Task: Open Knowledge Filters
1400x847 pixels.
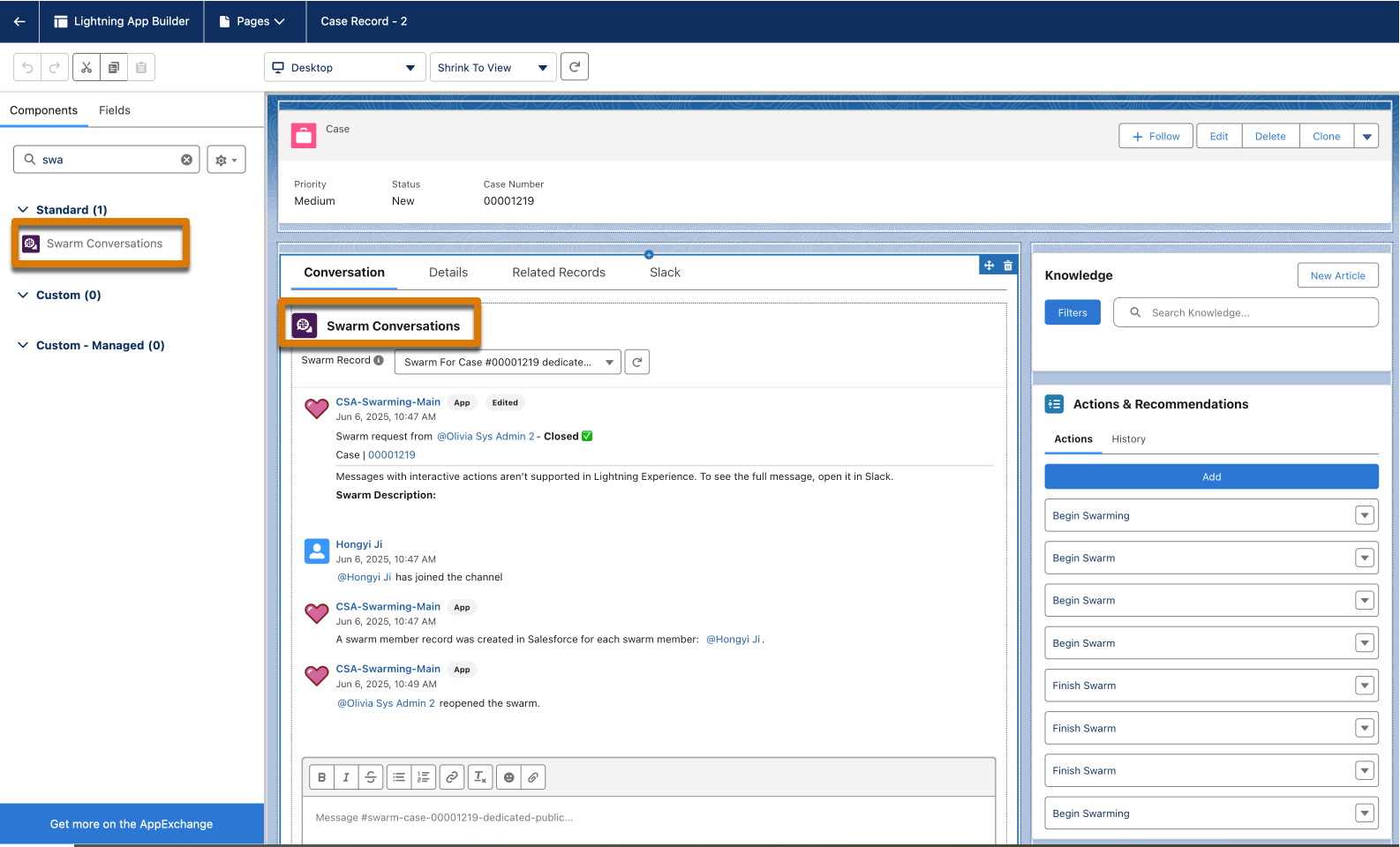Action: 1073,312
